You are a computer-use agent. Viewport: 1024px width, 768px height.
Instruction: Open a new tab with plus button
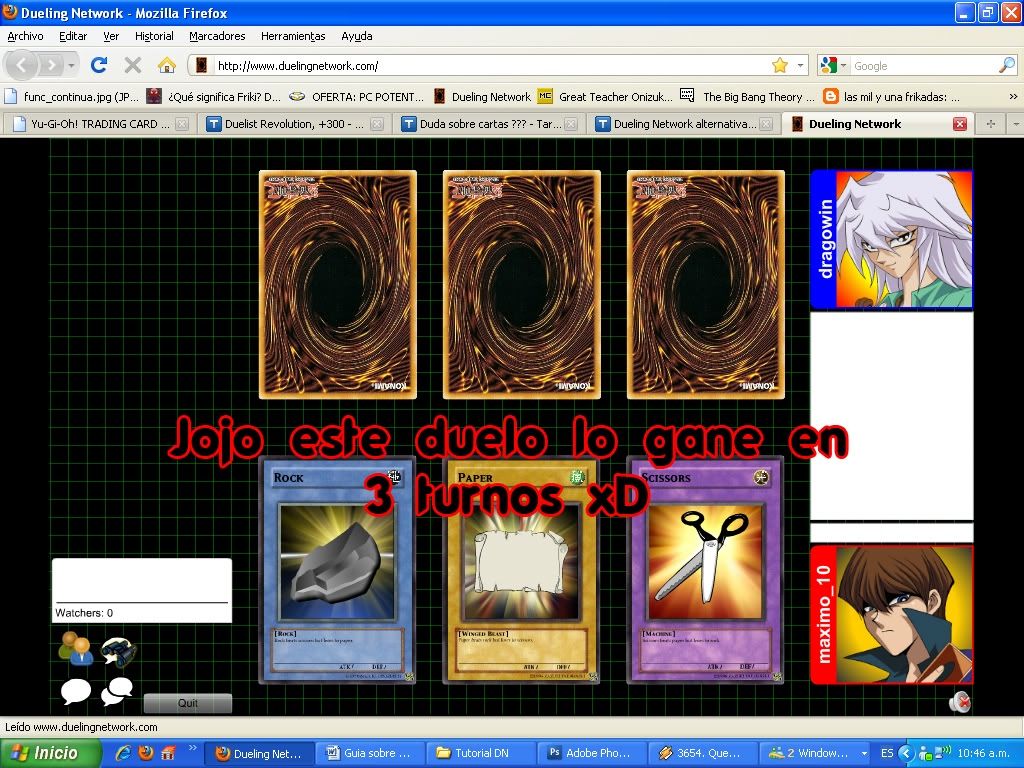point(991,124)
